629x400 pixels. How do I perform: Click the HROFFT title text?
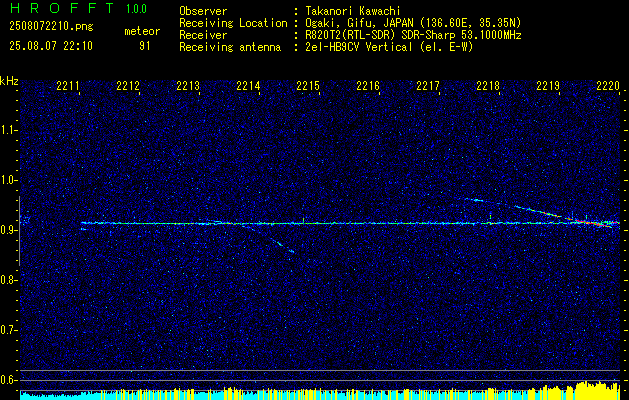[x=62, y=8]
